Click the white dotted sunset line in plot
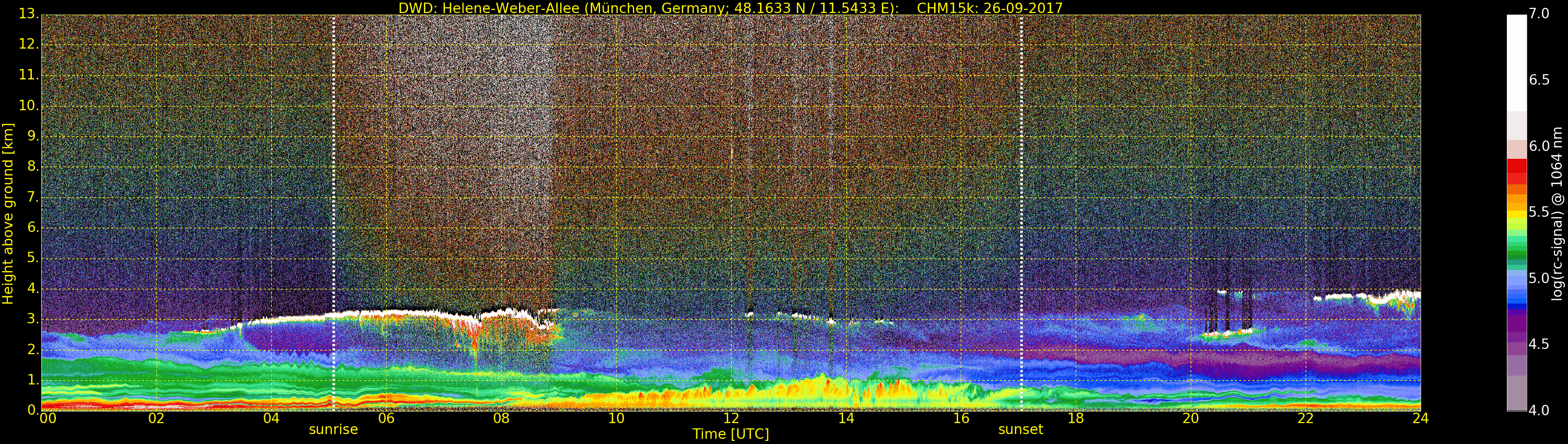 pyautogui.click(x=1021, y=213)
